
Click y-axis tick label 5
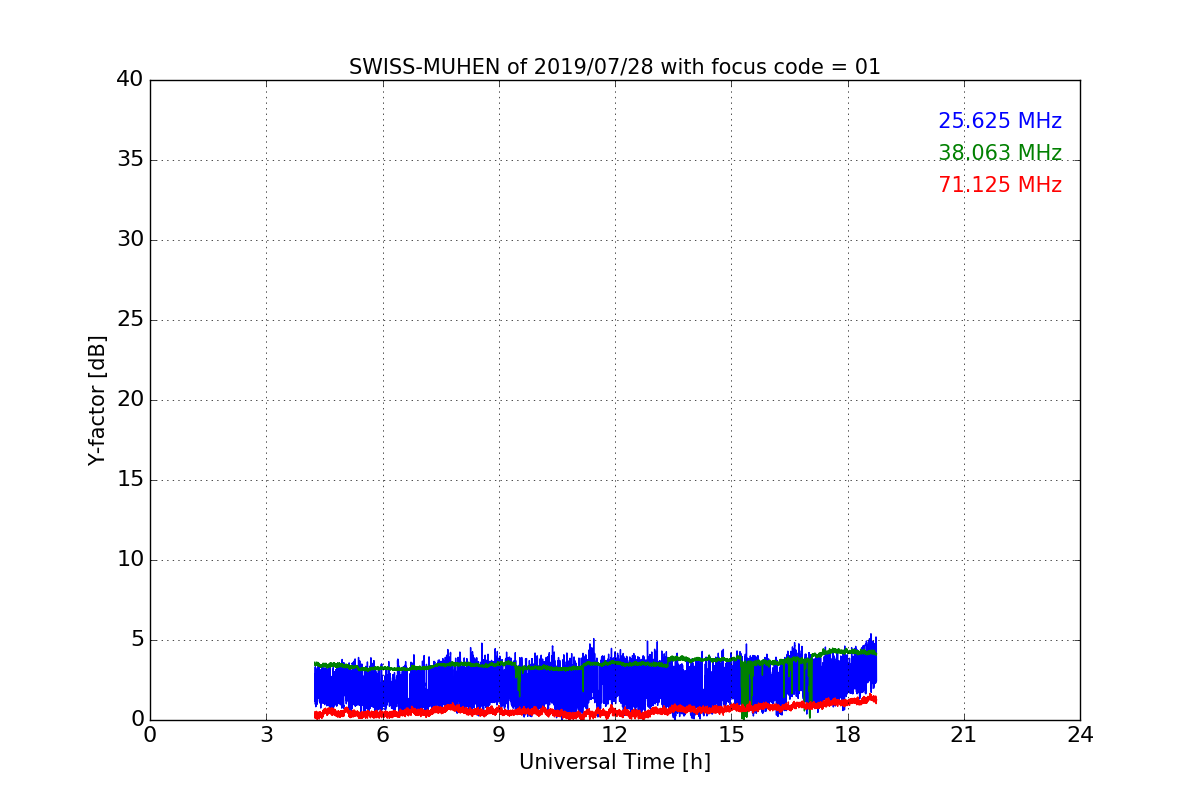tap(137, 640)
